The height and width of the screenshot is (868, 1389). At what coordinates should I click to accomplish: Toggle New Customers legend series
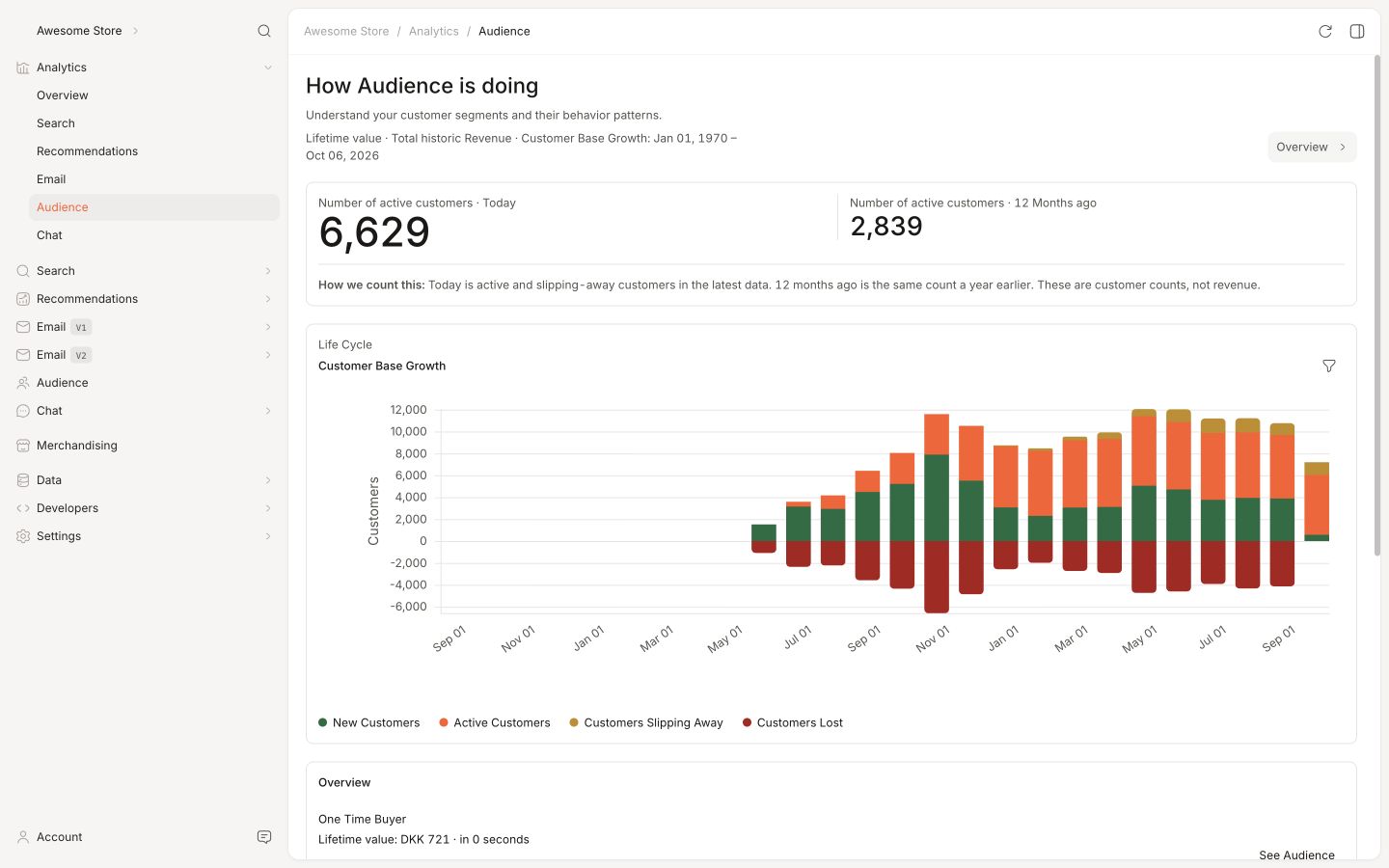(x=368, y=722)
